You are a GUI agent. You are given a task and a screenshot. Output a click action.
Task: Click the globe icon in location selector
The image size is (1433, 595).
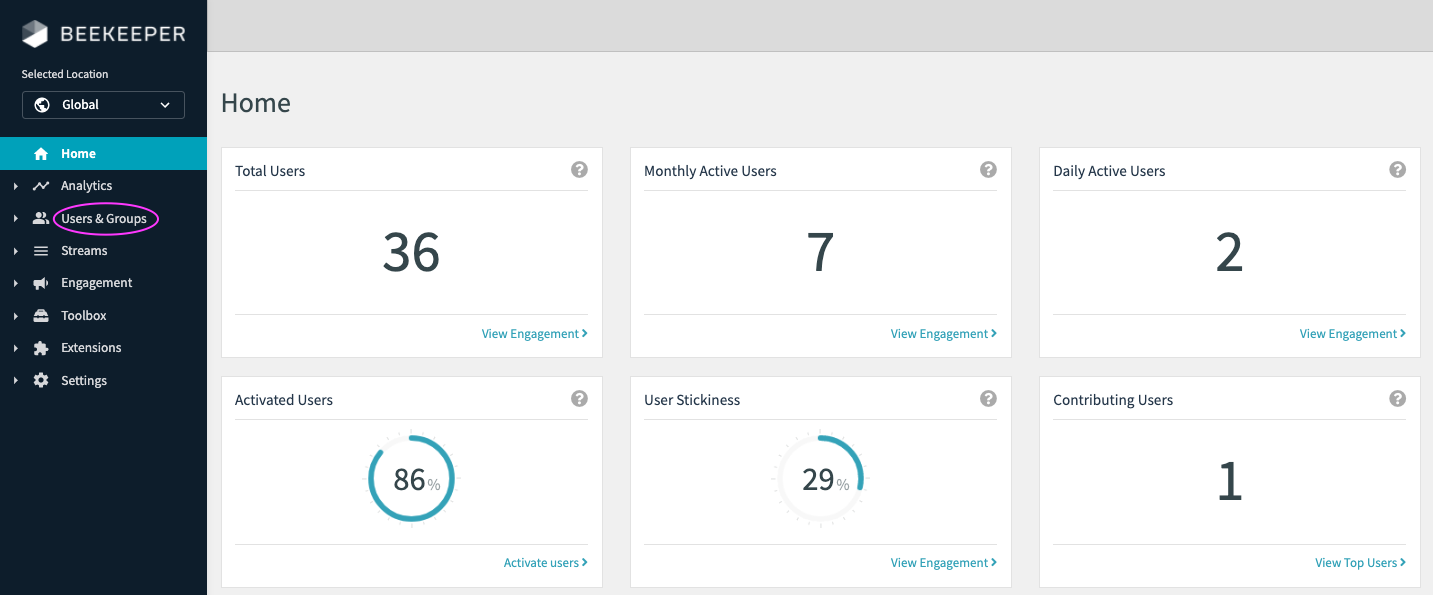(42, 105)
